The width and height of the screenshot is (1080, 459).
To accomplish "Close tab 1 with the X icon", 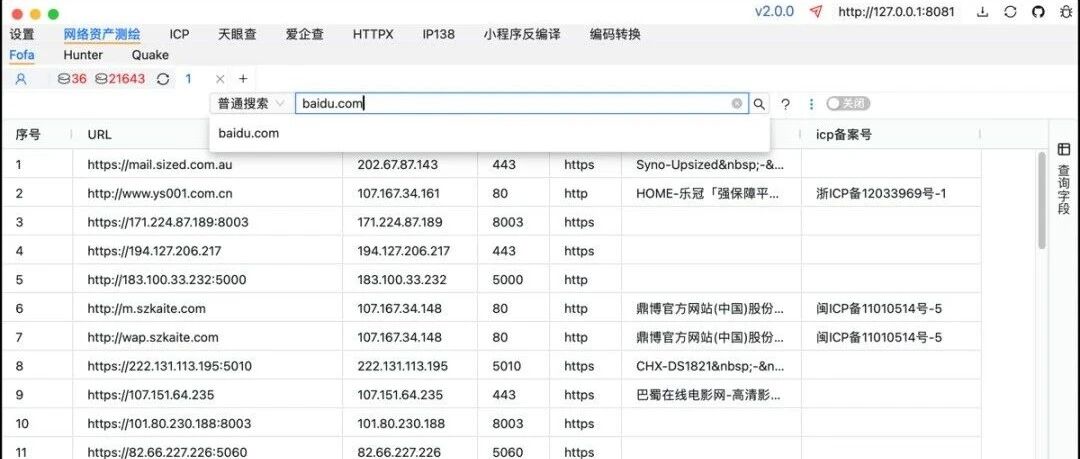I will point(220,79).
